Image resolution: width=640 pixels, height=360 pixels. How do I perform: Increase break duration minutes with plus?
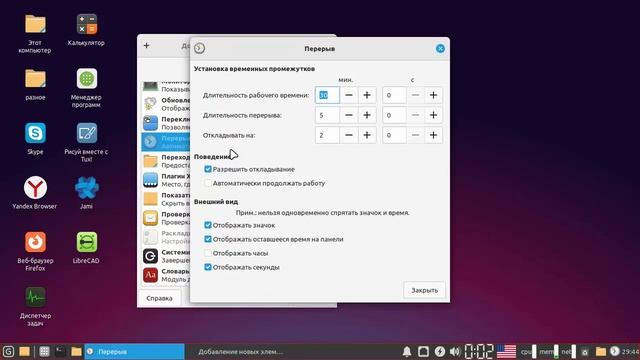pos(367,115)
